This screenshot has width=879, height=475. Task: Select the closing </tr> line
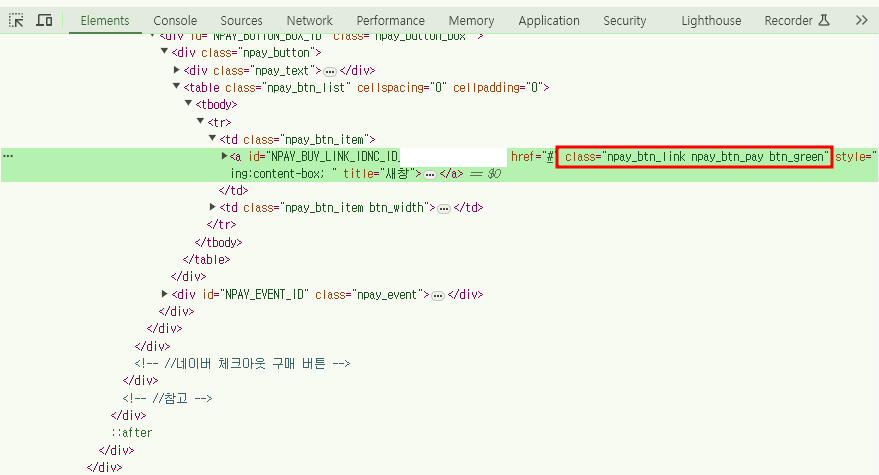click(221, 225)
